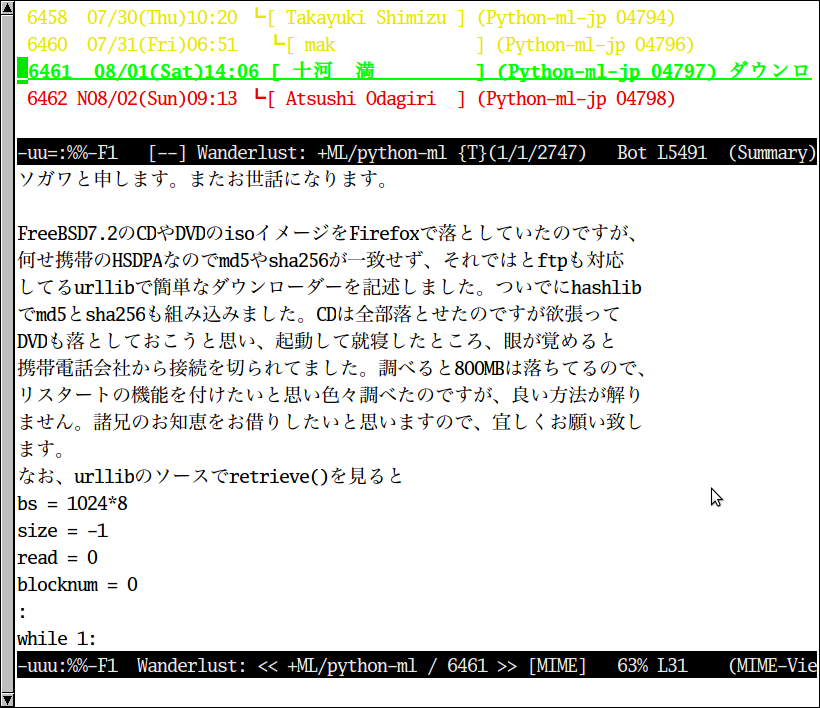
Task: Click the line 'while 1:'
Action: (56, 638)
